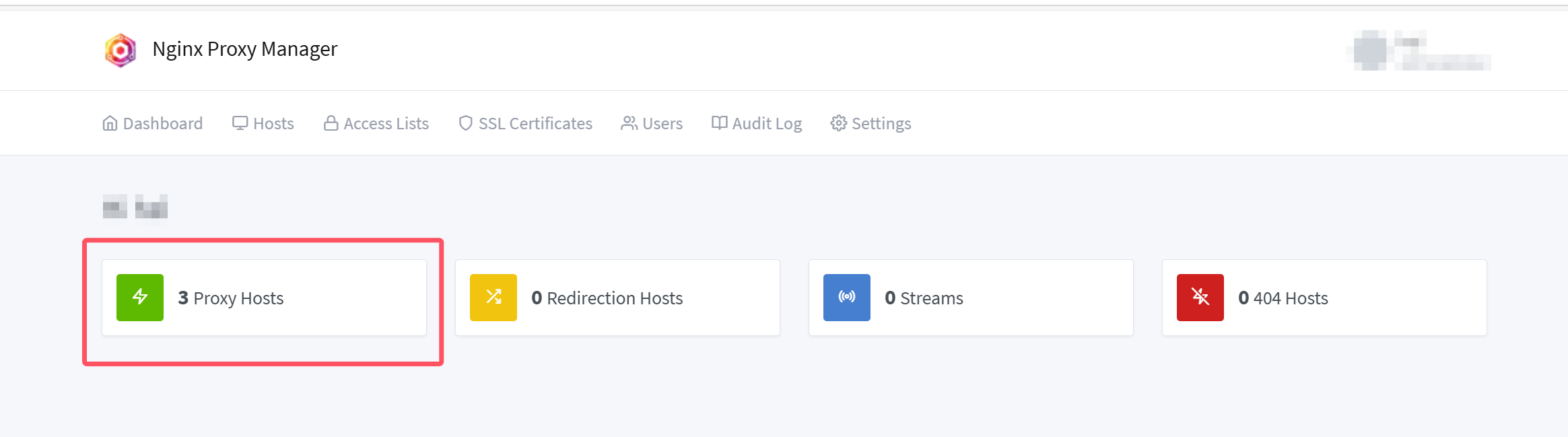Navigate to the Users tab
The height and width of the screenshot is (437, 1568).
tap(652, 123)
